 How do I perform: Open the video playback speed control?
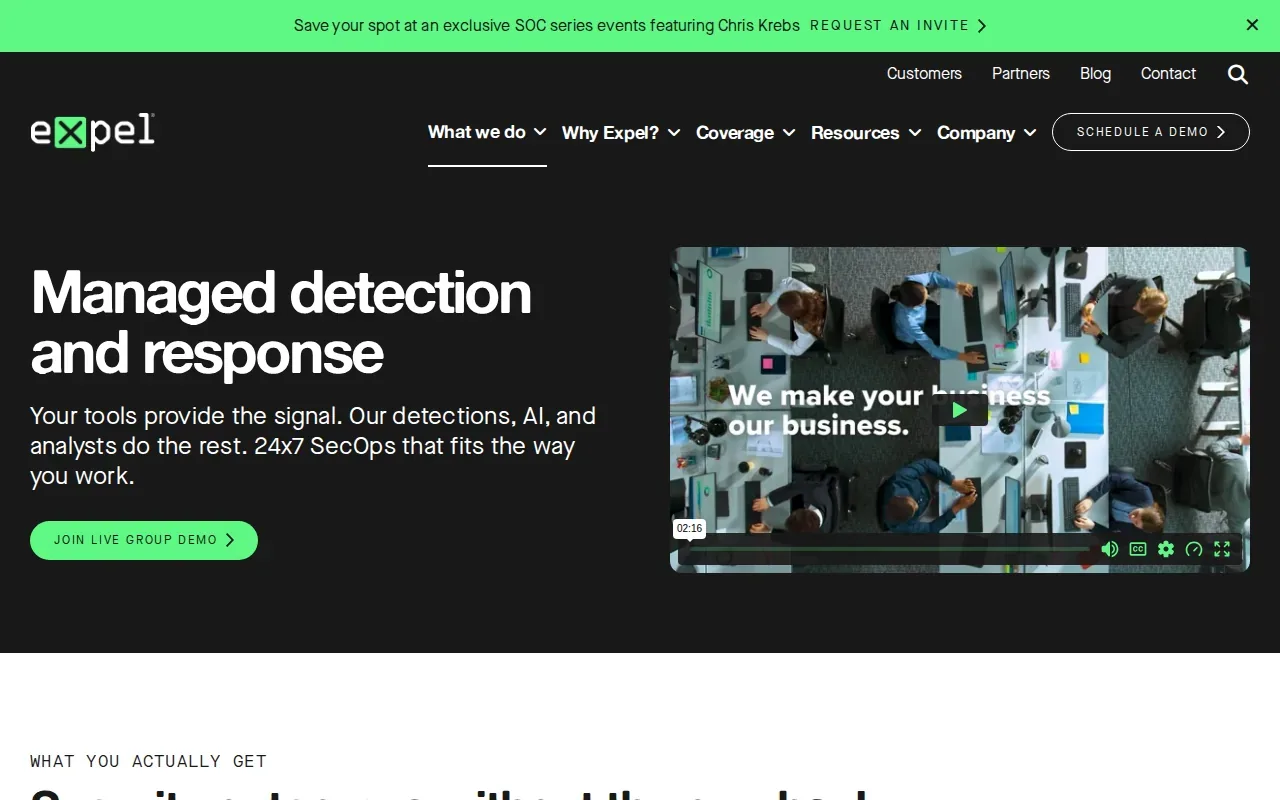(x=1194, y=549)
